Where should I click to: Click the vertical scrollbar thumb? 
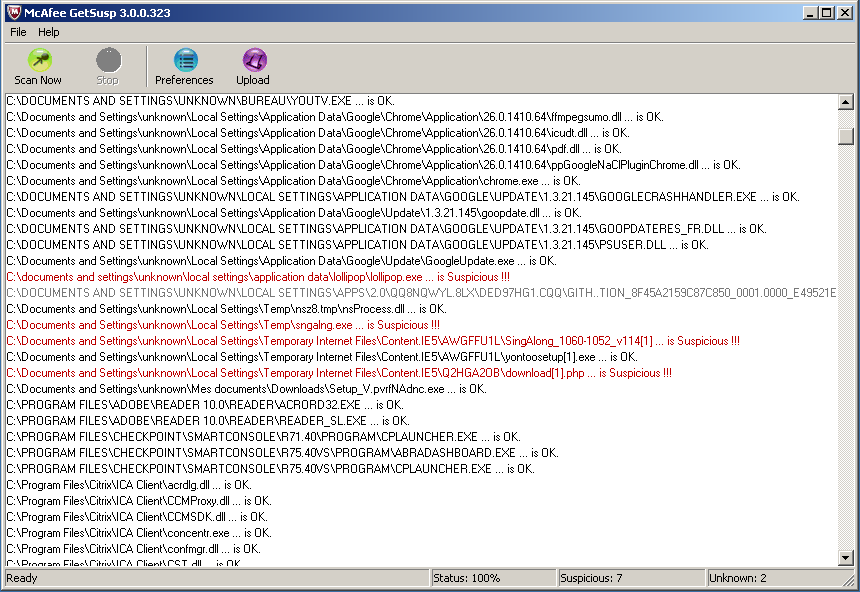point(845,136)
